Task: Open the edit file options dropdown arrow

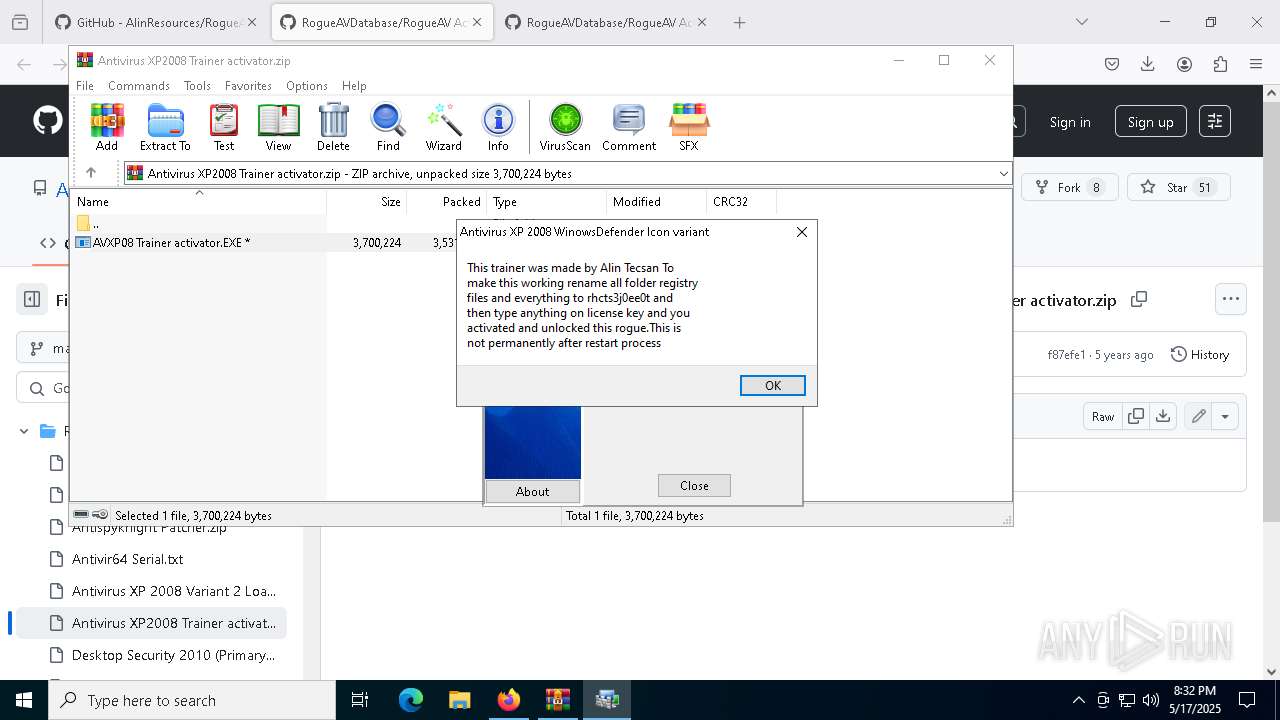Action: pos(1226,416)
